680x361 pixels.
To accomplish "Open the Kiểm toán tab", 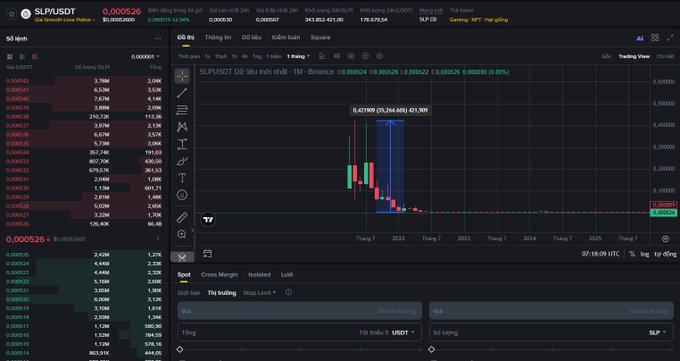I will pyautogui.click(x=286, y=38).
